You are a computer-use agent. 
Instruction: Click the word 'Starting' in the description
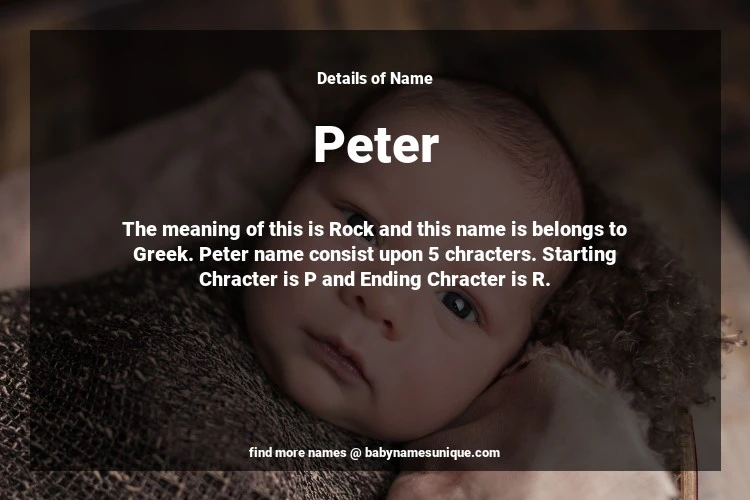579,255
